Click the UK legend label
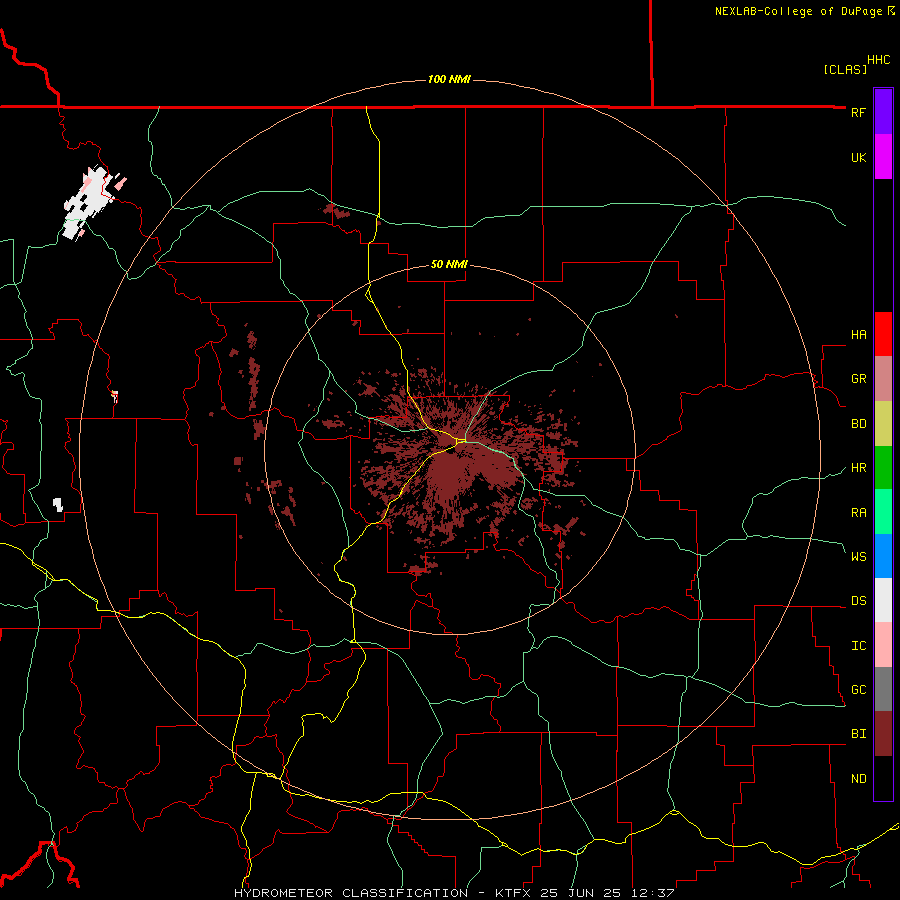The image size is (900, 900). [x=858, y=157]
